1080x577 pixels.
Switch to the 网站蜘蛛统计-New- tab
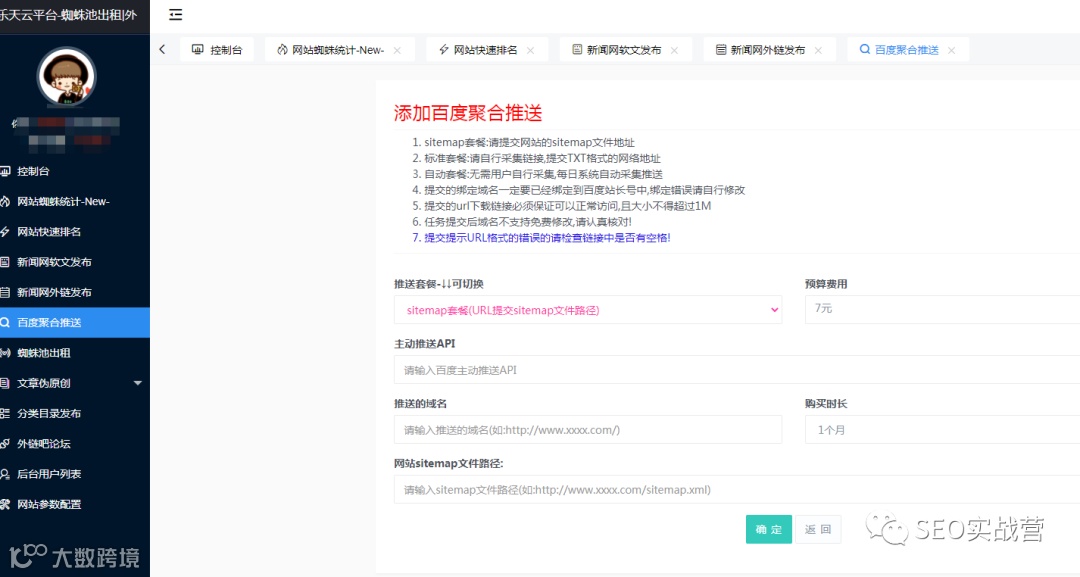[338, 50]
